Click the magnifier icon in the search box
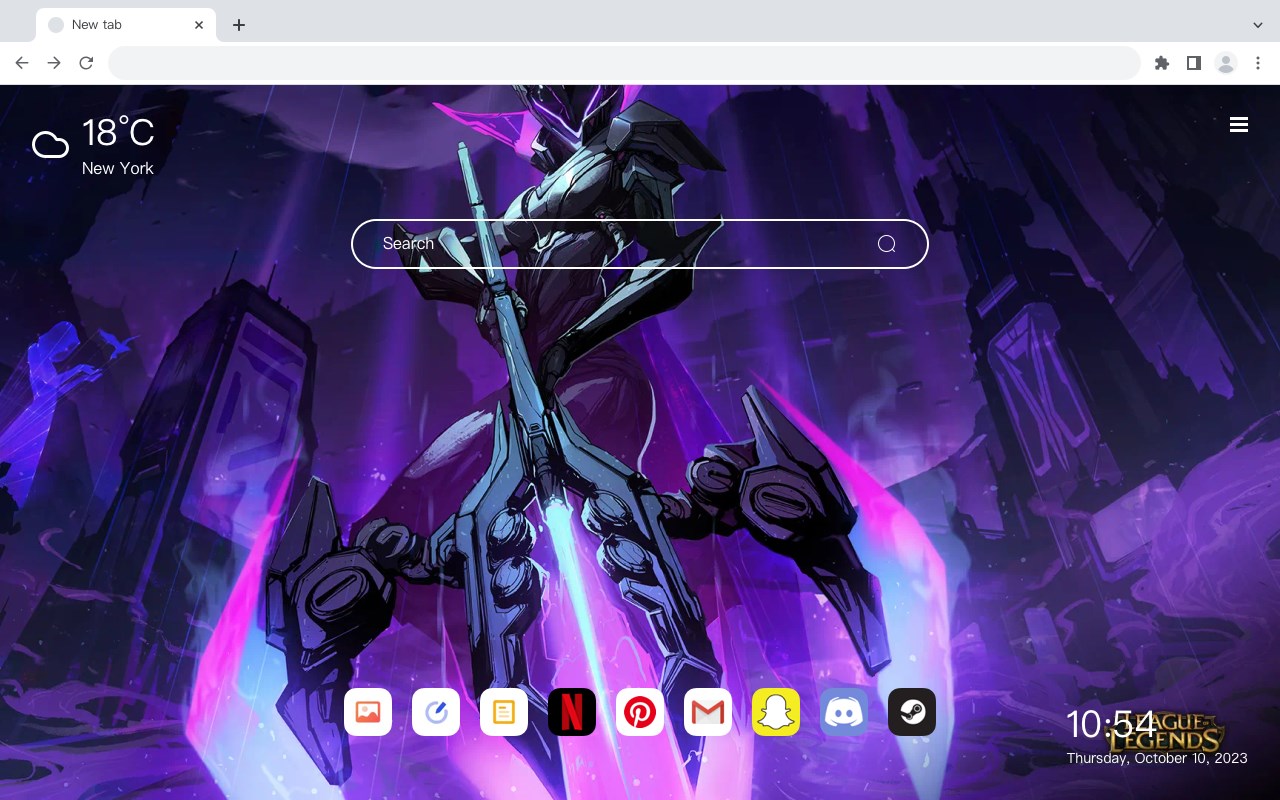The height and width of the screenshot is (800, 1280). [886, 244]
